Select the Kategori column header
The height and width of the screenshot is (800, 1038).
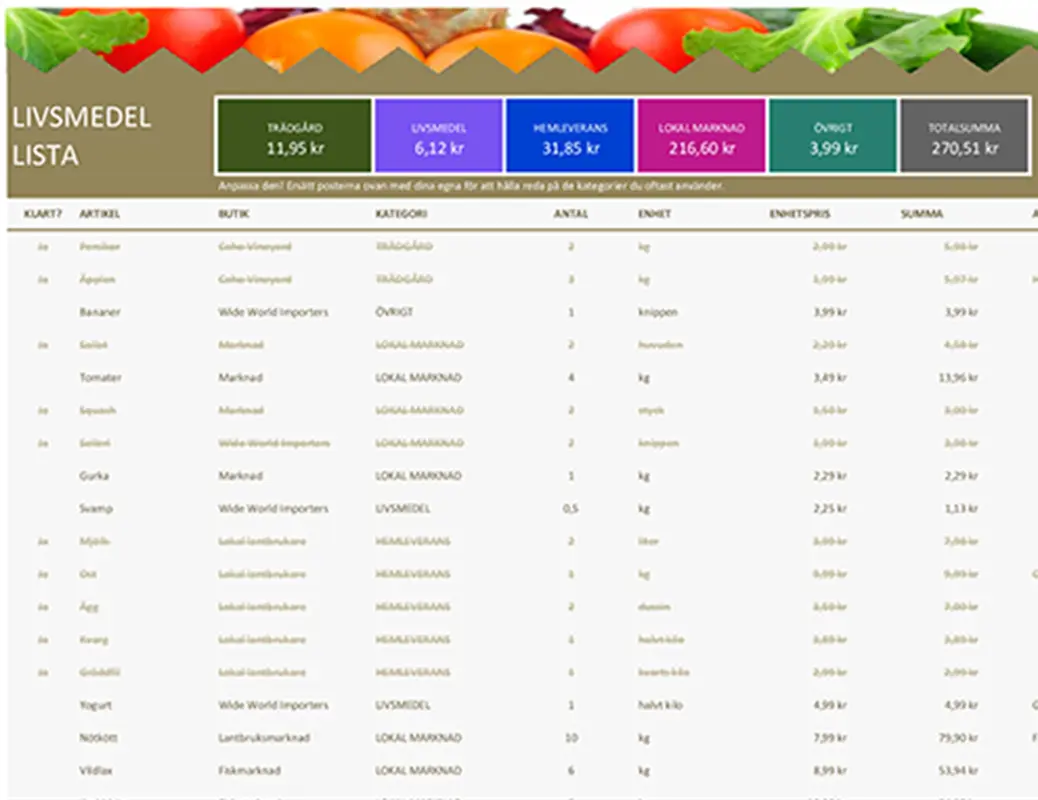(x=401, y=214)
